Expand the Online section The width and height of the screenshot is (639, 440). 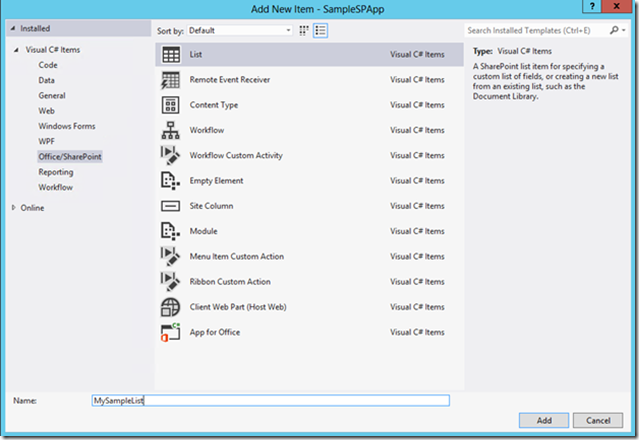[x=13, y=208]
